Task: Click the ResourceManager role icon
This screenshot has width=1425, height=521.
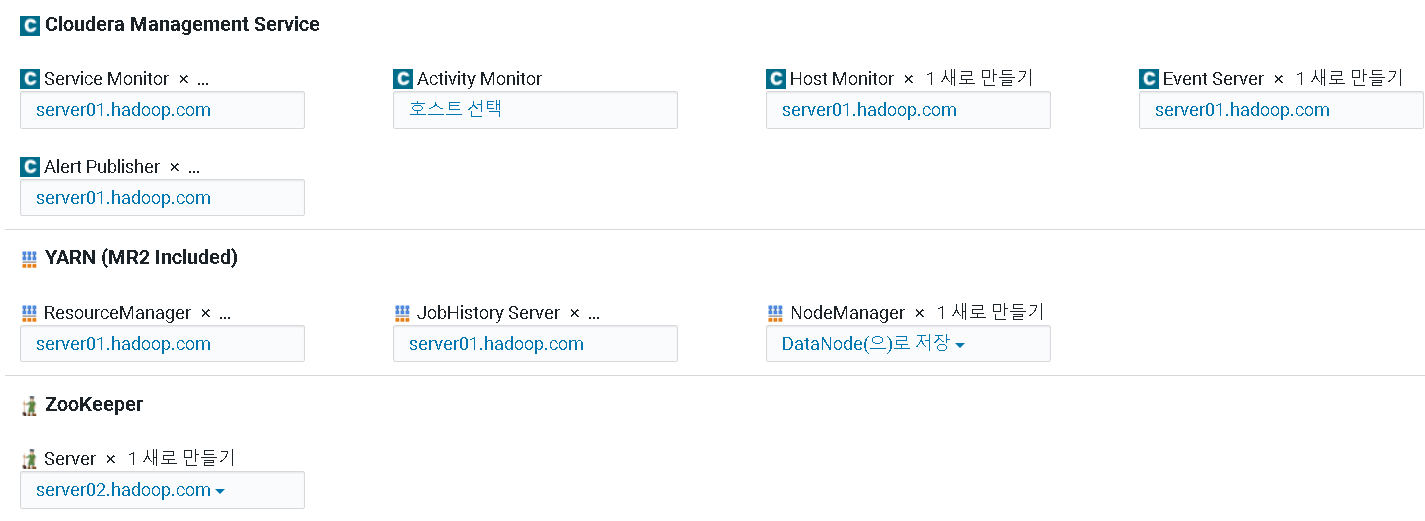Action: click(x=29, y=314)
